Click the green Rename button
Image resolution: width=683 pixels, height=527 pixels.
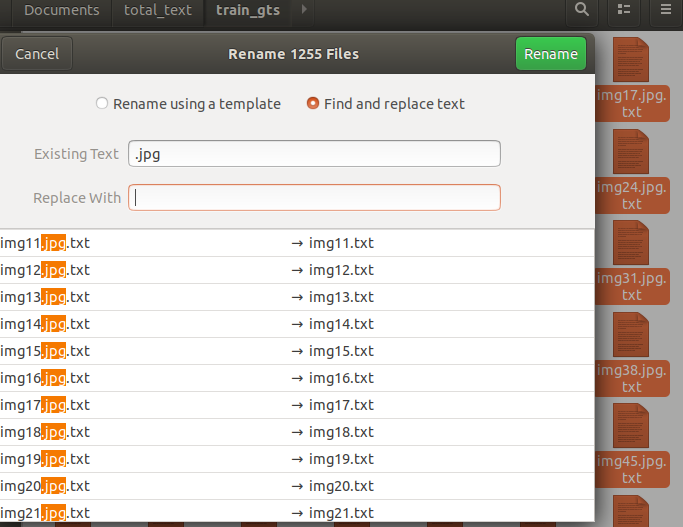(x=551, y=54)
